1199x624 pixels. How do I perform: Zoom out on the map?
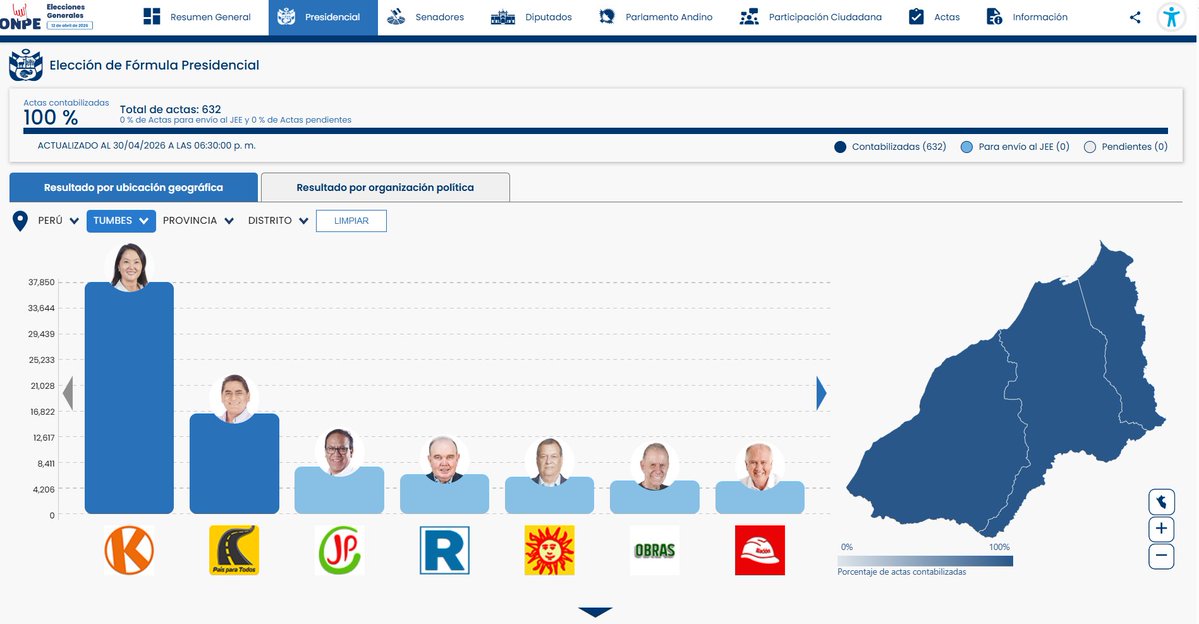coord(1162,556)
